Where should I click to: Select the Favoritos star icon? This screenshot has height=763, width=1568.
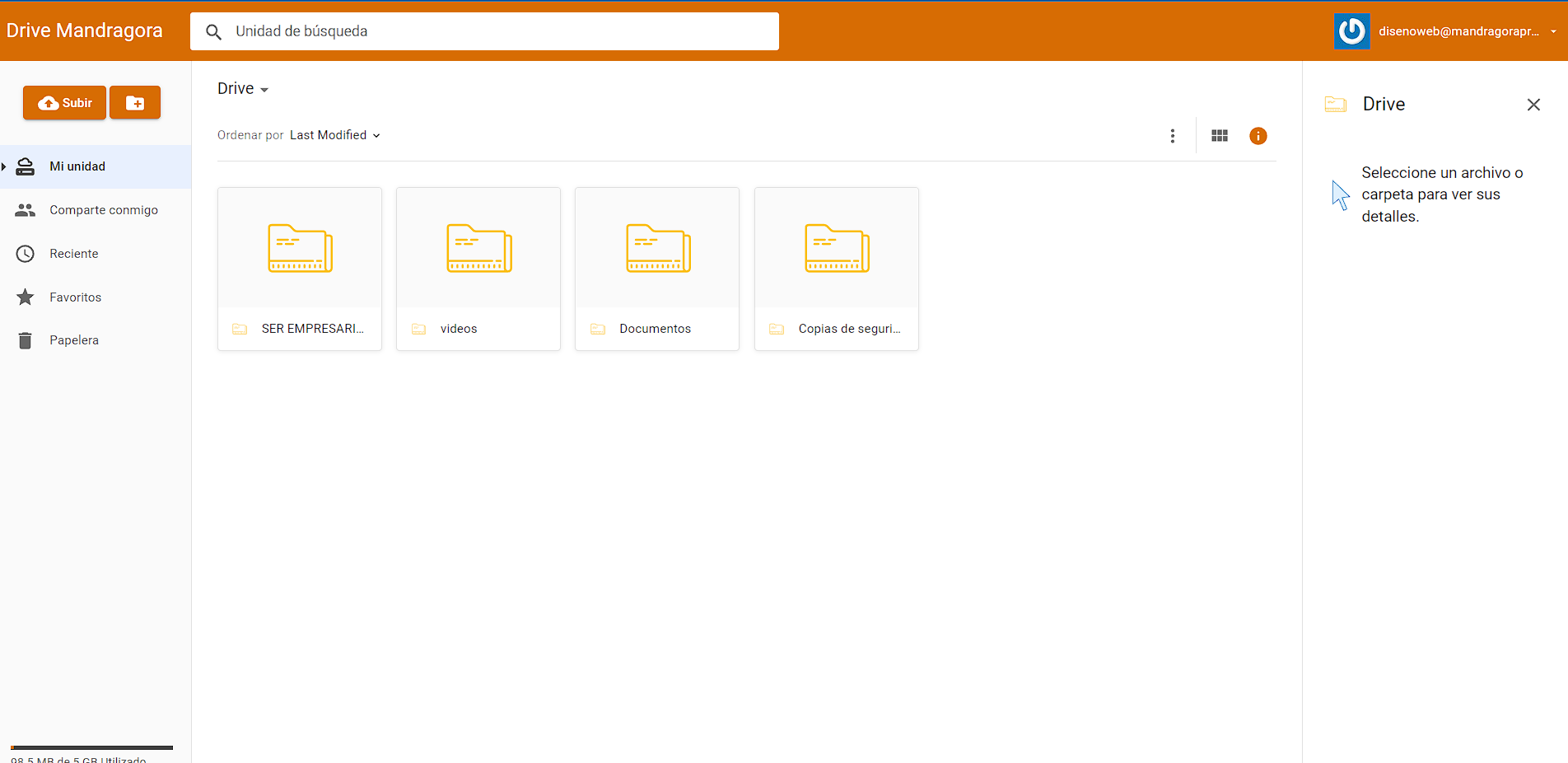click(x=25, y=297)
